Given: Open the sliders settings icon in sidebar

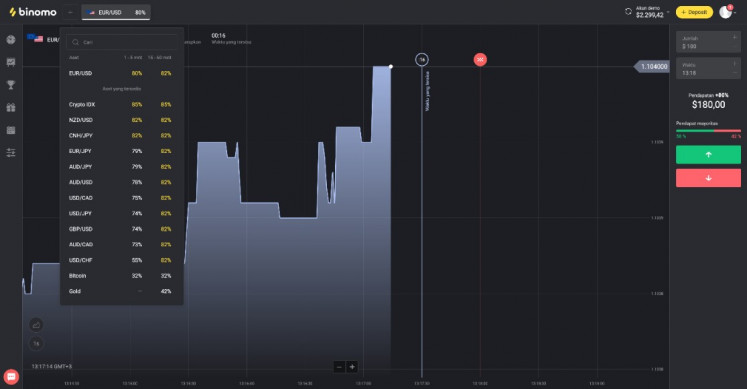Looking at the screenshot, I should click(10, 153).
